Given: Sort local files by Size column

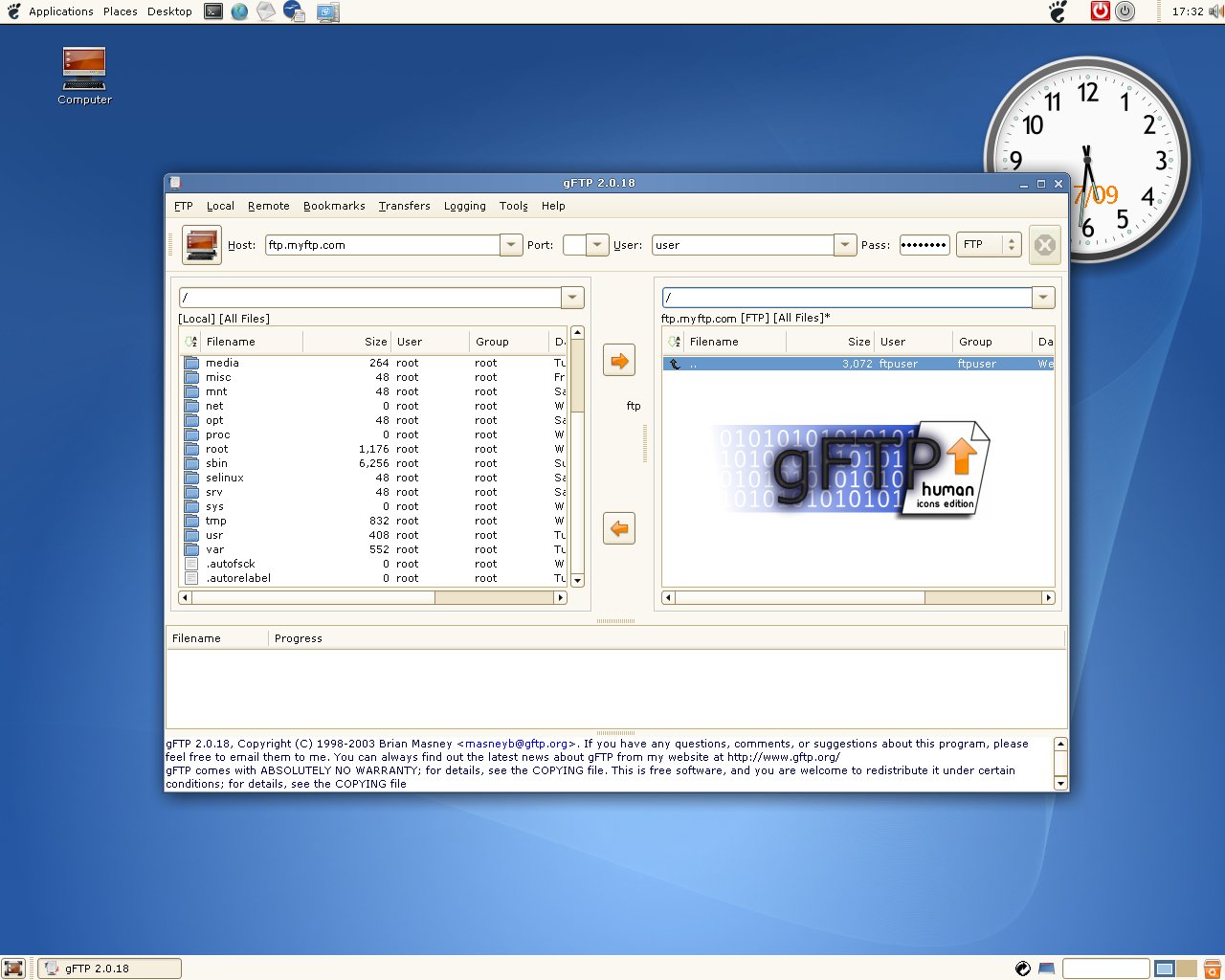Looking at the screenshot, I should click(x=346, y=342).
